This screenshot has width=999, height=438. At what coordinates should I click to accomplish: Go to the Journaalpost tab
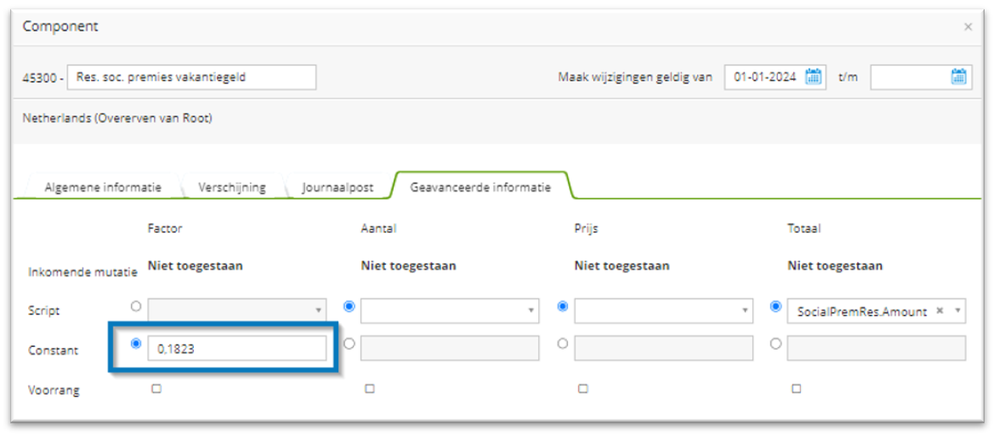(x=338, y=187)
